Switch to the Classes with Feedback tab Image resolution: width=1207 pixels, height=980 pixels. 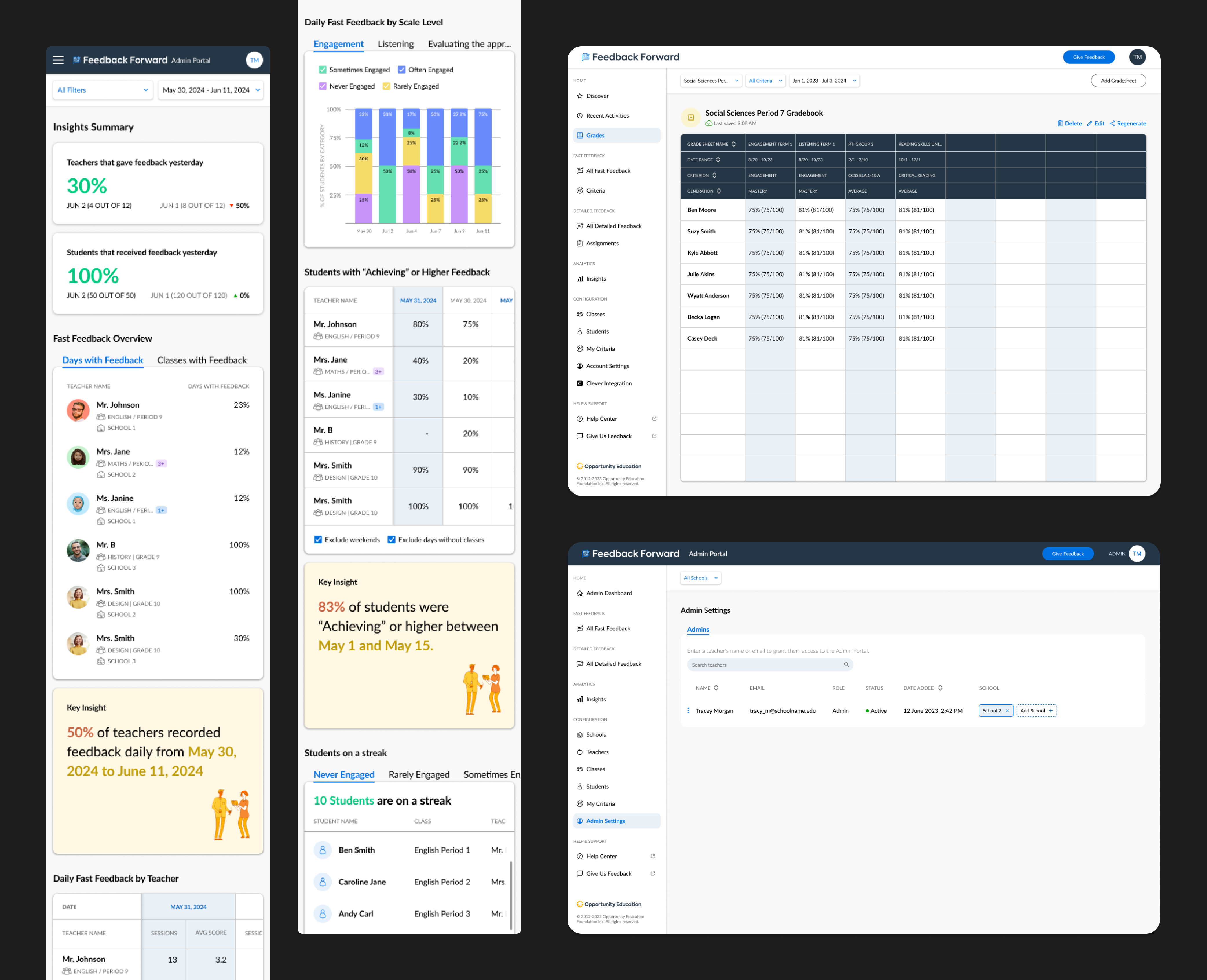coord(202,360)
